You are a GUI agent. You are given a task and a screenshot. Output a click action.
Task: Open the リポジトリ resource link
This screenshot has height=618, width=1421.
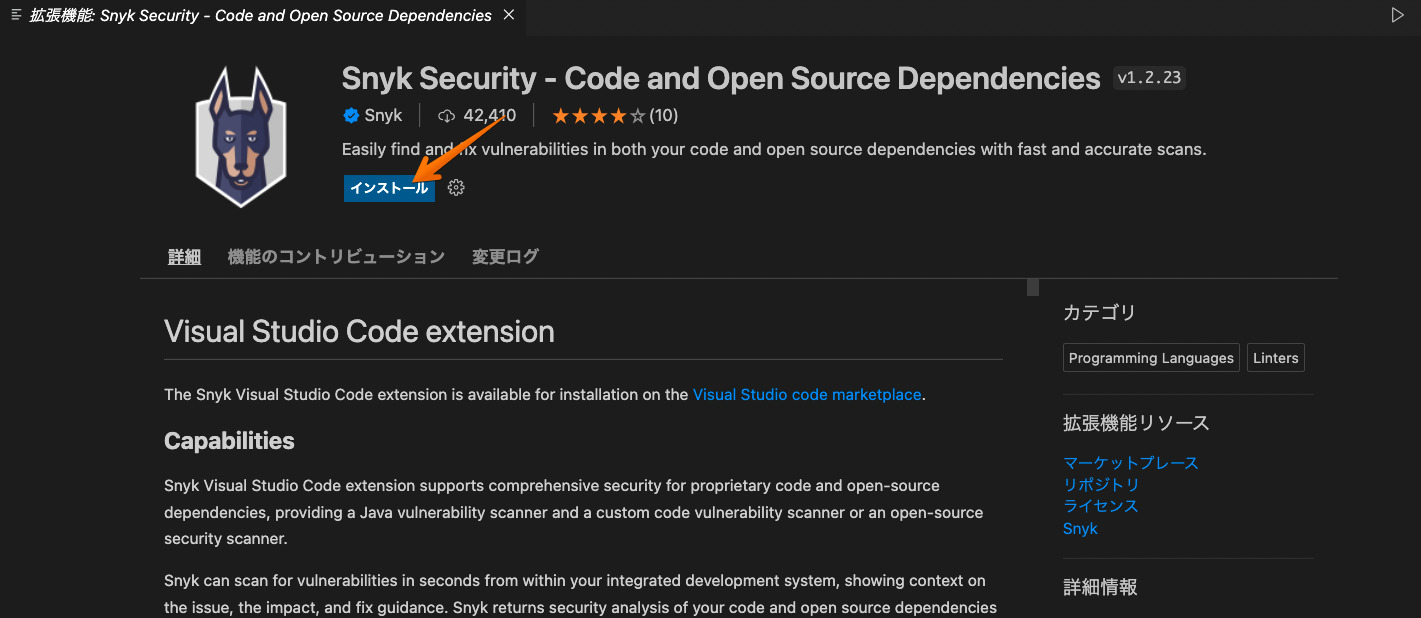click(x=1101, y=485)
